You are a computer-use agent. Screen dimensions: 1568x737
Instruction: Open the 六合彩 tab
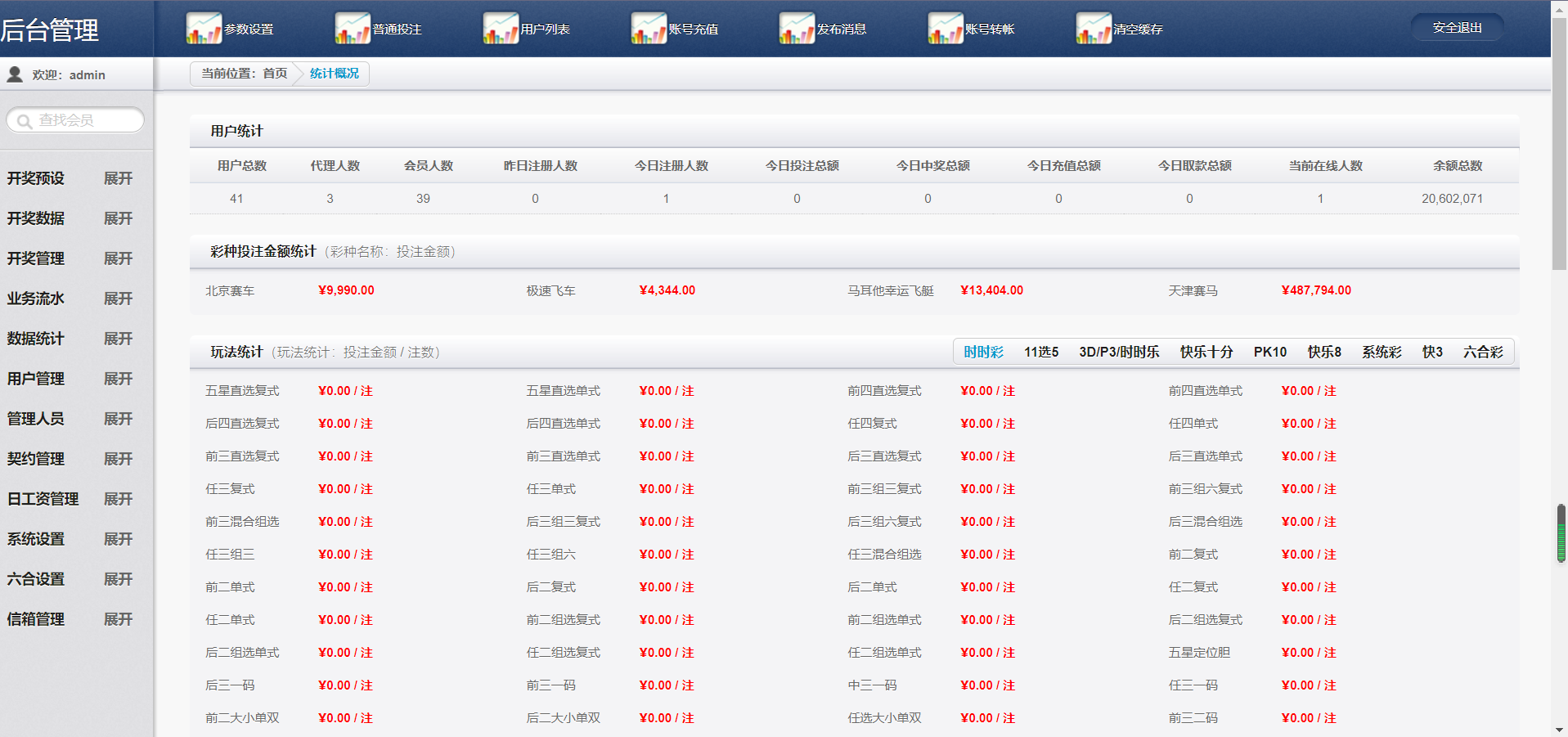point(1482,352)
